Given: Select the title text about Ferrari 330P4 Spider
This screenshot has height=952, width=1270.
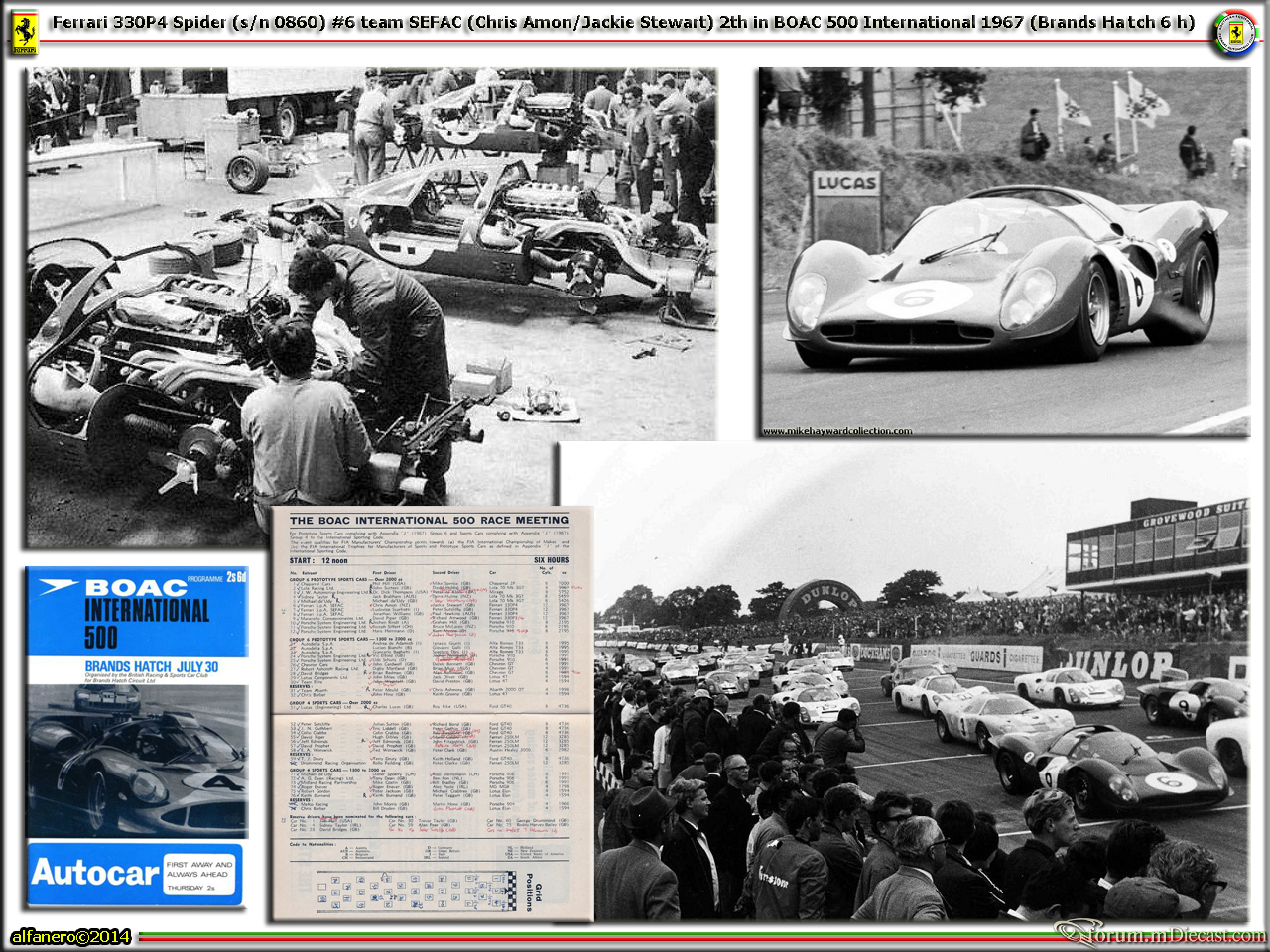Looking at the screenshot, I should (x=623, y=22).
